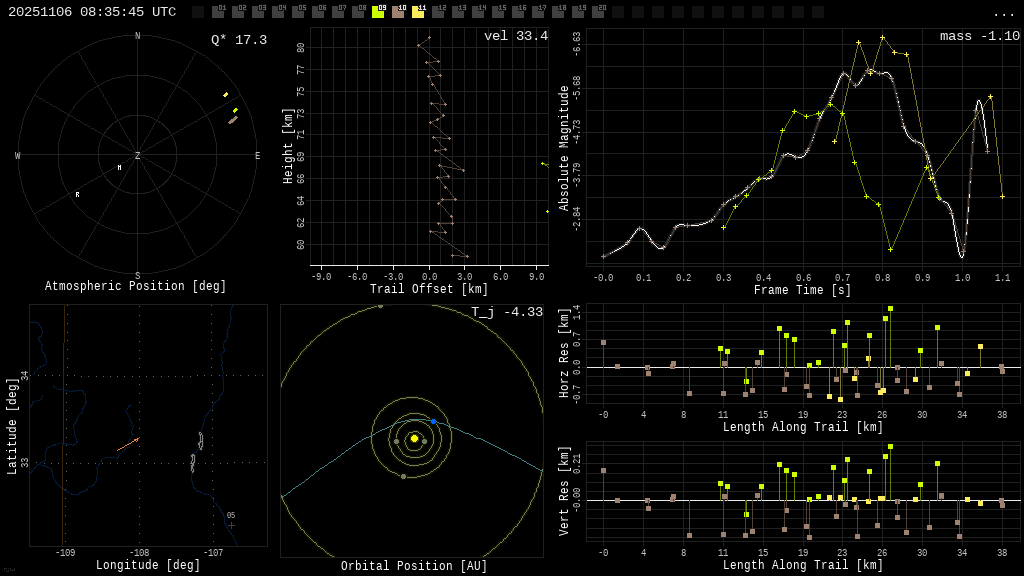The width and height of the screenshot is (1024, 576).
Task: Click the timestamp 20251106 08:35:45 UTC
Action: point(92,12)
